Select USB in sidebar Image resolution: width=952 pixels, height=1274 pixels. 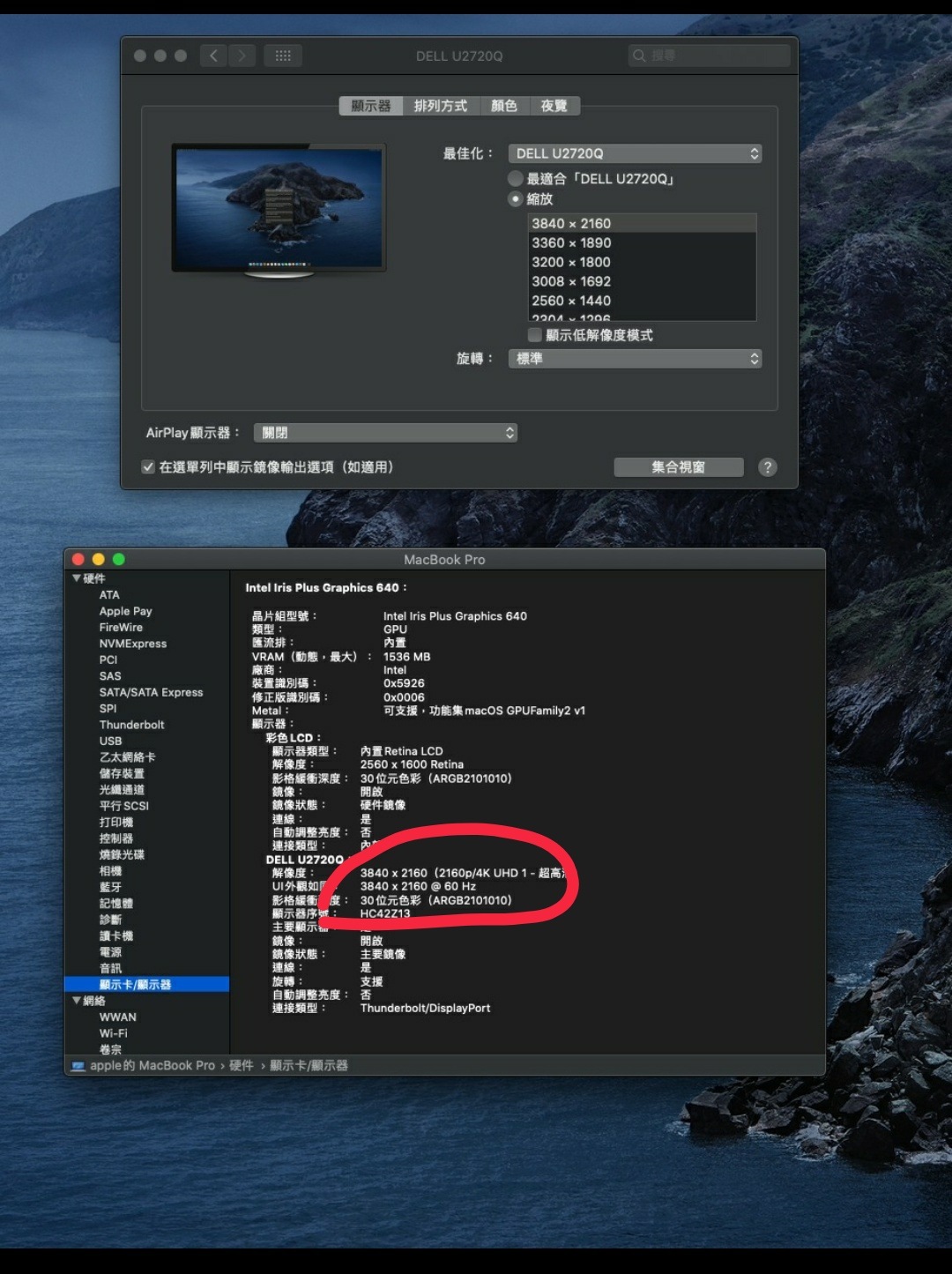(111, 741)
